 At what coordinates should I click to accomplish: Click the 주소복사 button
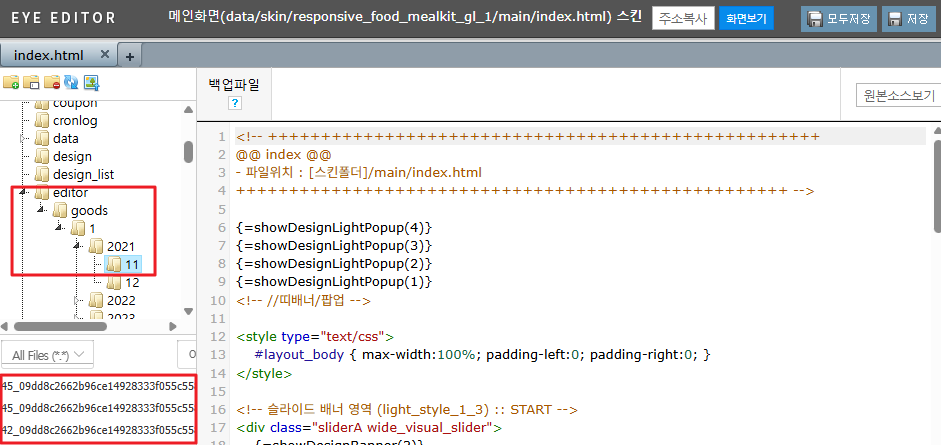point(683,19)
